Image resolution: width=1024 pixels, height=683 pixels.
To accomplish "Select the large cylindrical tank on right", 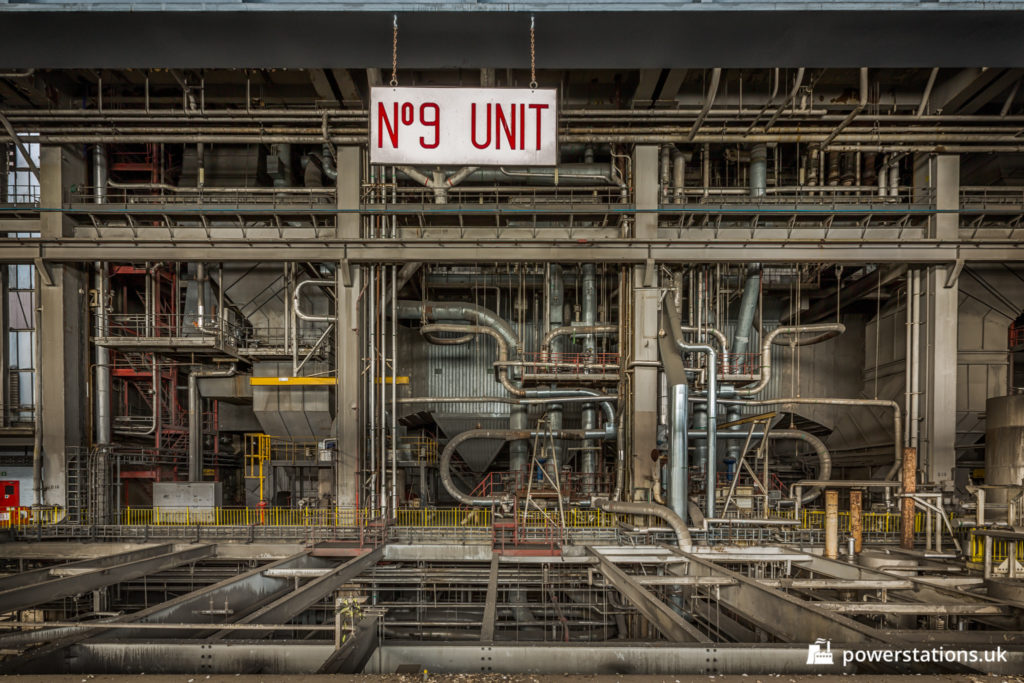I will point(1004,441).
